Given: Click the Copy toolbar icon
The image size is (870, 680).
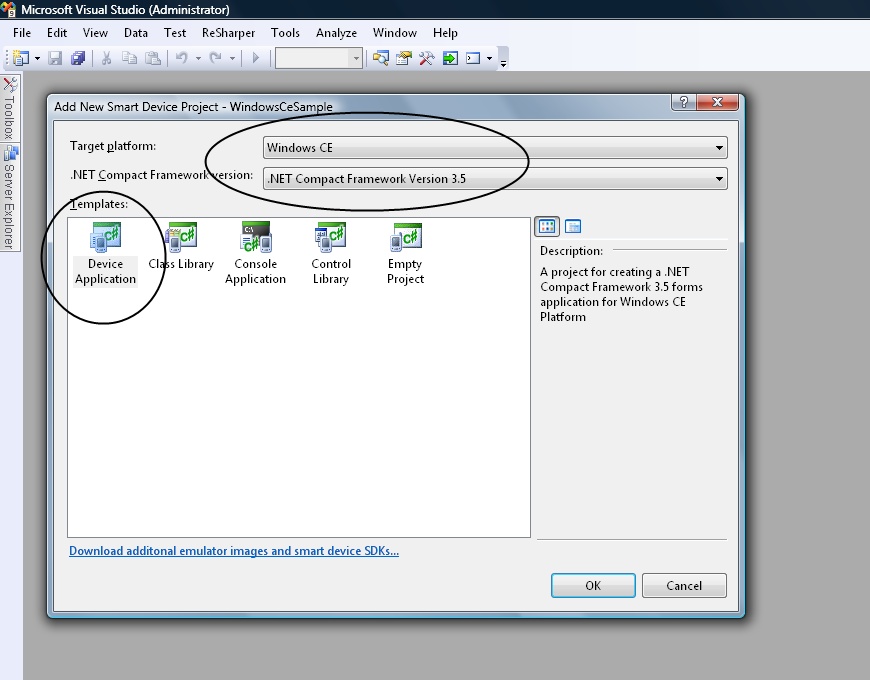Looking at the screenshot, I should [129, 58].
